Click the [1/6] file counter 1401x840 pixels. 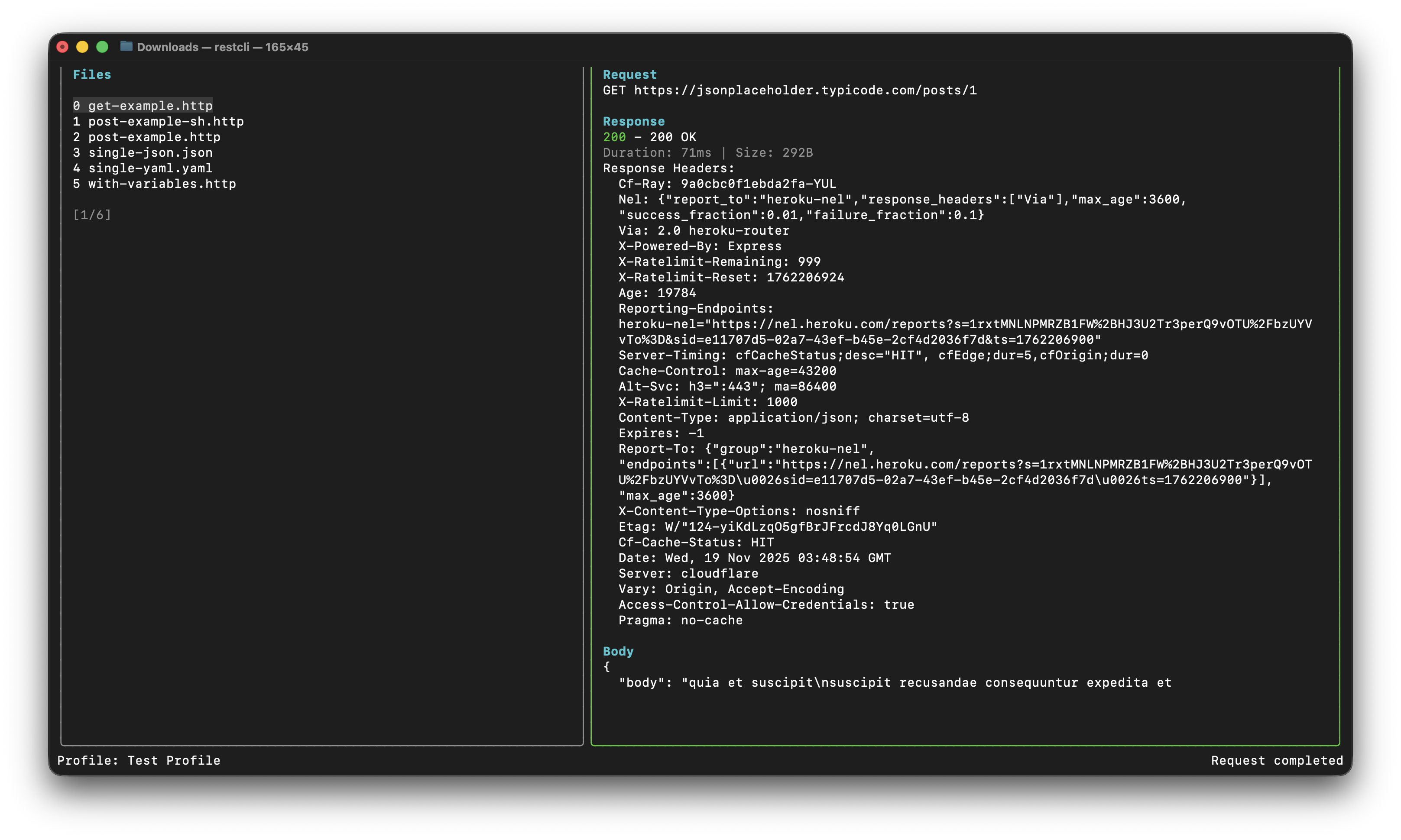coord(92,215)
